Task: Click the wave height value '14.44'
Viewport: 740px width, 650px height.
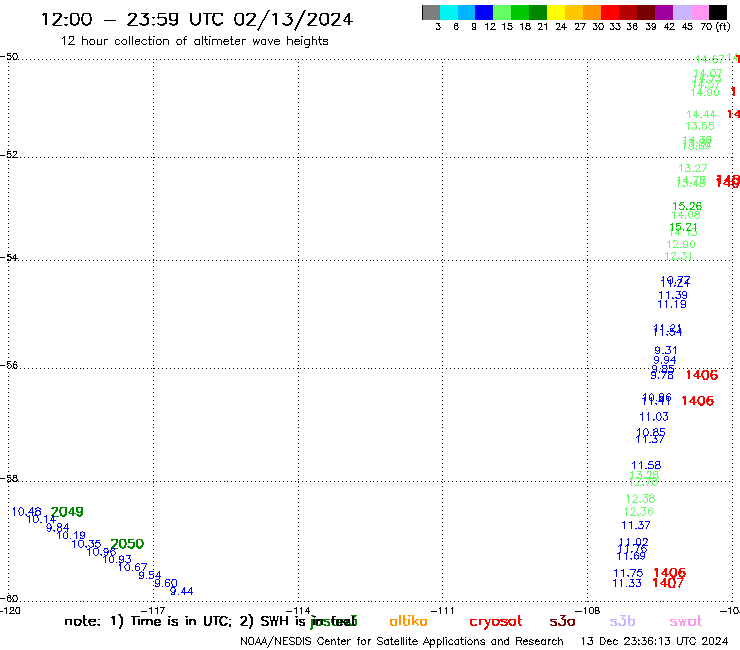Action: [701, 114]
